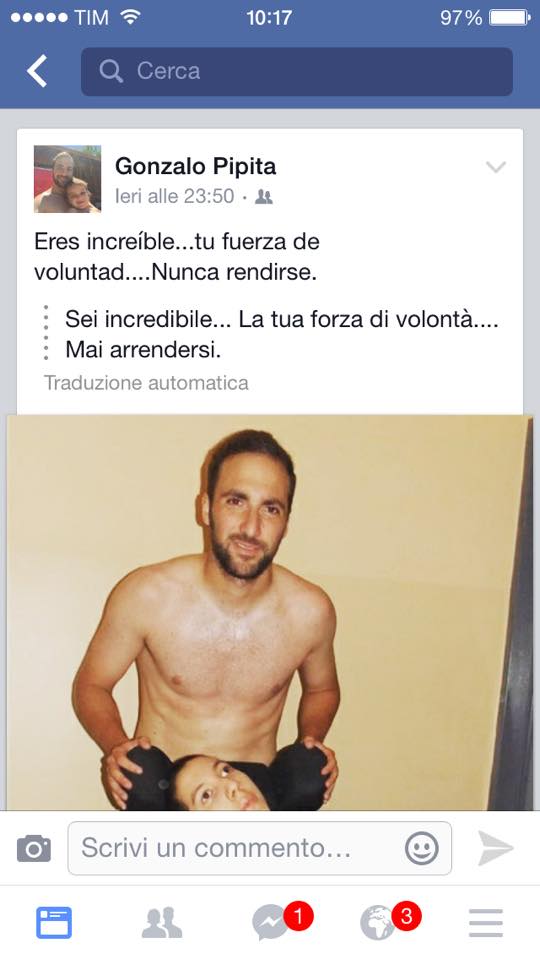The width and height of the screenshot is (540, 960).
Task: Send comment with paper plane icon
Action: point(495,848)
